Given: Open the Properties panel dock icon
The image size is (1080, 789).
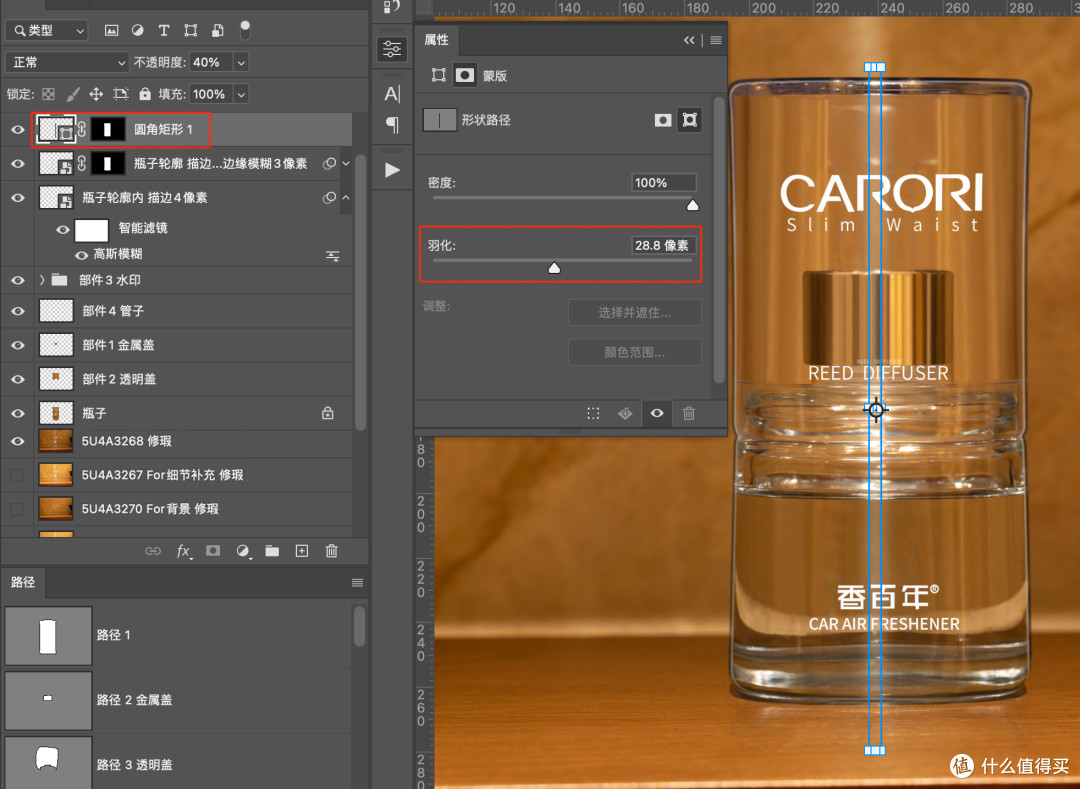Looking at the screenshot, I should (x=392, y=50).
